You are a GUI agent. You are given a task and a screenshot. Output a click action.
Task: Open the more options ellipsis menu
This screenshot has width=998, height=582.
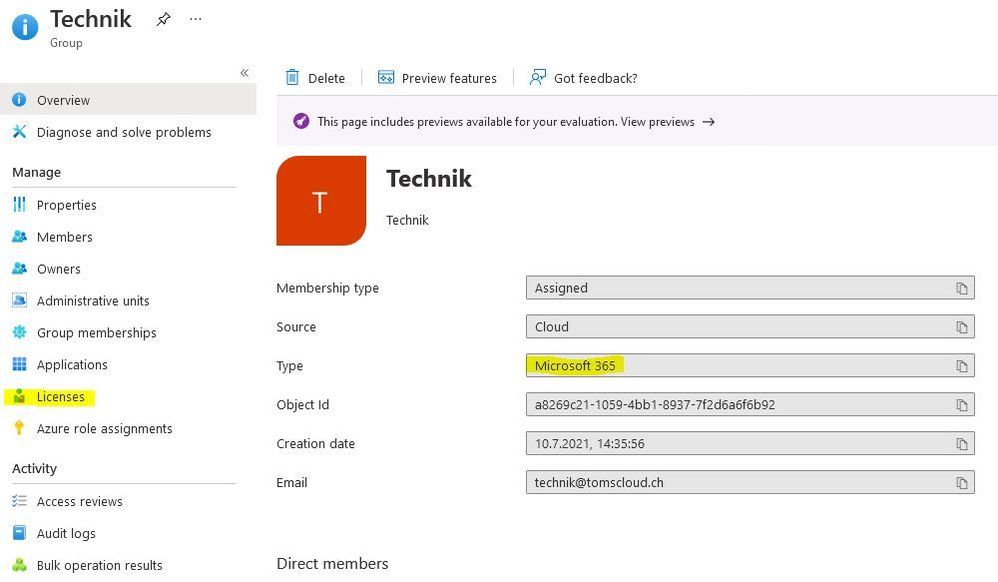pyautogui.click(x=196, y=19)
